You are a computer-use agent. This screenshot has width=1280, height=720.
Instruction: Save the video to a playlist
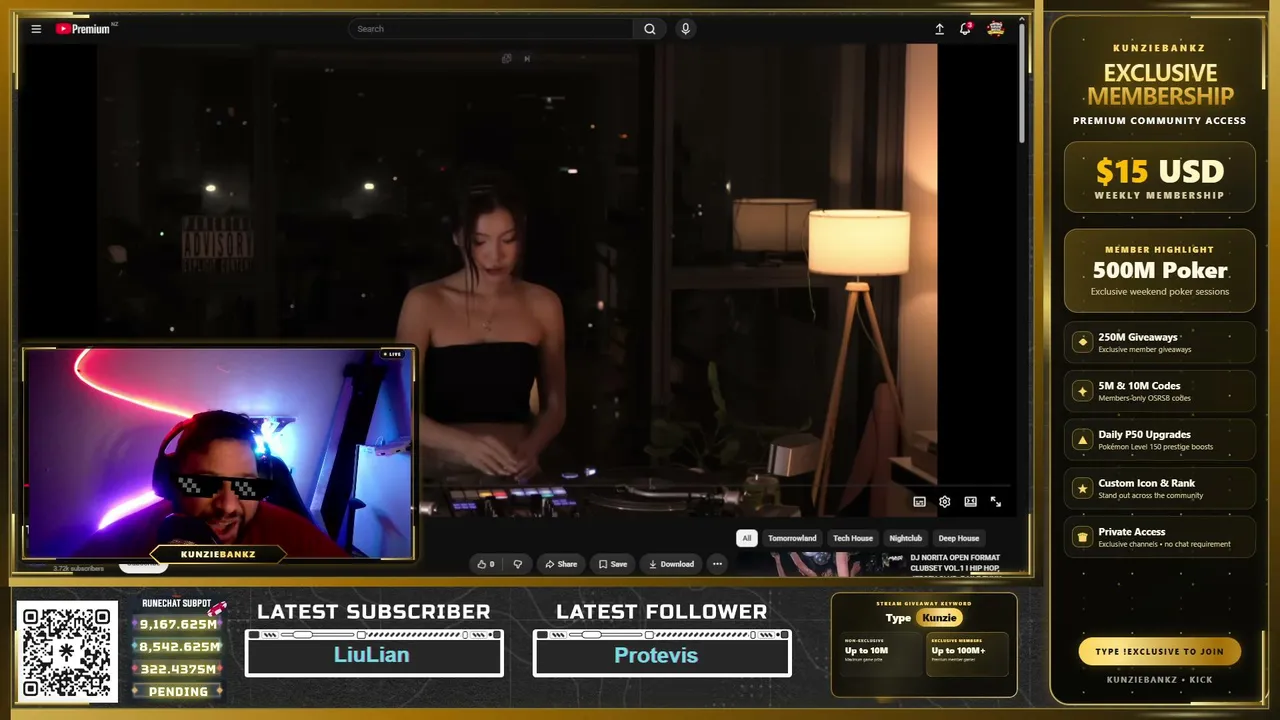pyautogui.click(x=613, y=564)
